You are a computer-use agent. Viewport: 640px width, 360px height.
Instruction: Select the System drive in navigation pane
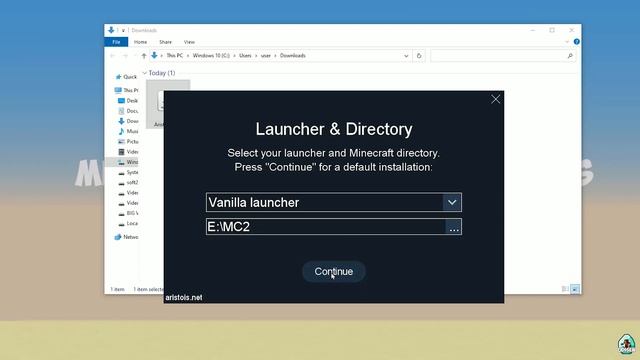[x=128, y=172]
